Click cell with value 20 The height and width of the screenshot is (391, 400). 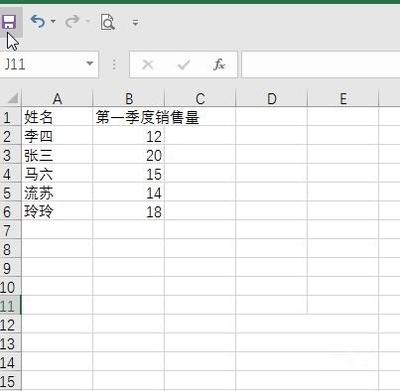[129, 155]
